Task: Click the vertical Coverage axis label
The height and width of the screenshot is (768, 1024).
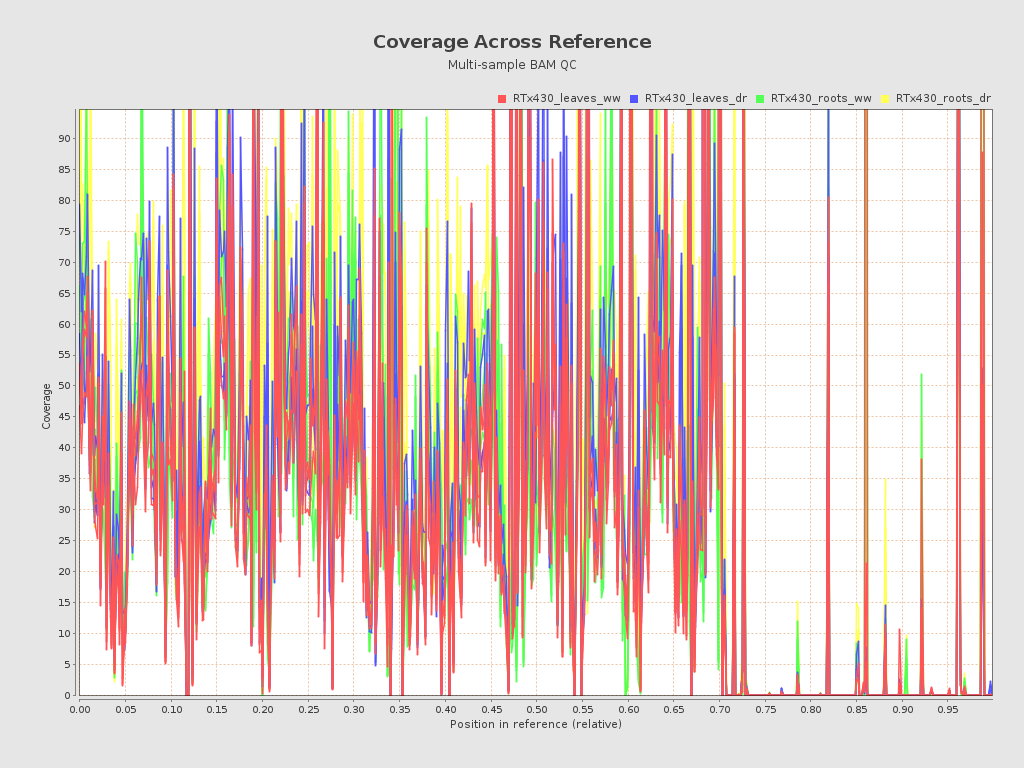Action: point(46,406)
